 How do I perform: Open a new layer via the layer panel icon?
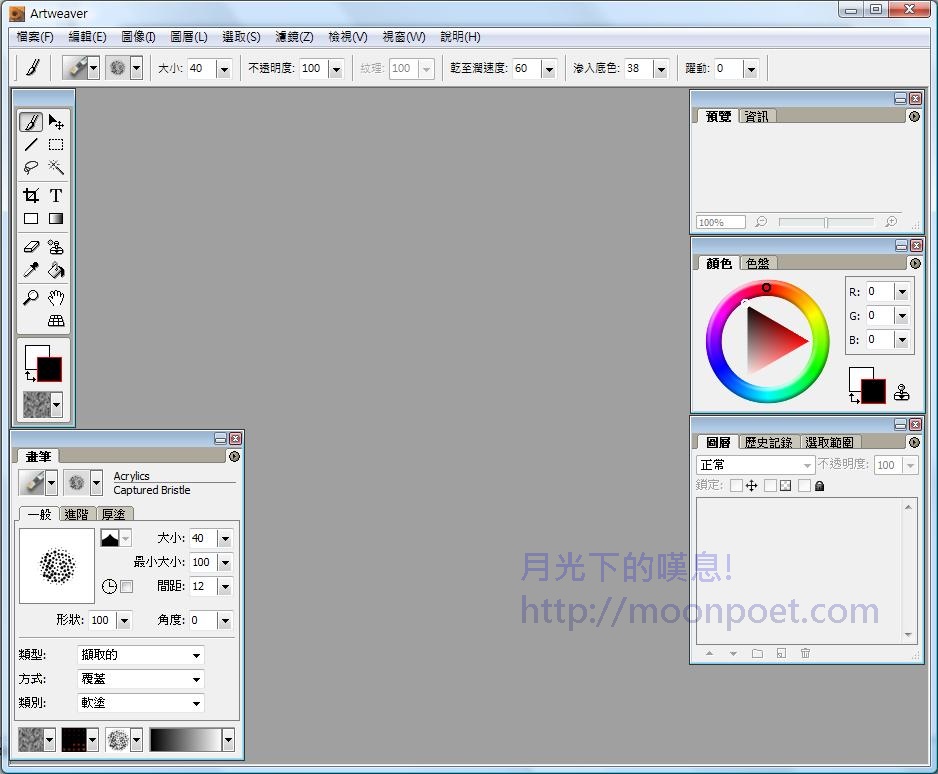tap(781, 652)
